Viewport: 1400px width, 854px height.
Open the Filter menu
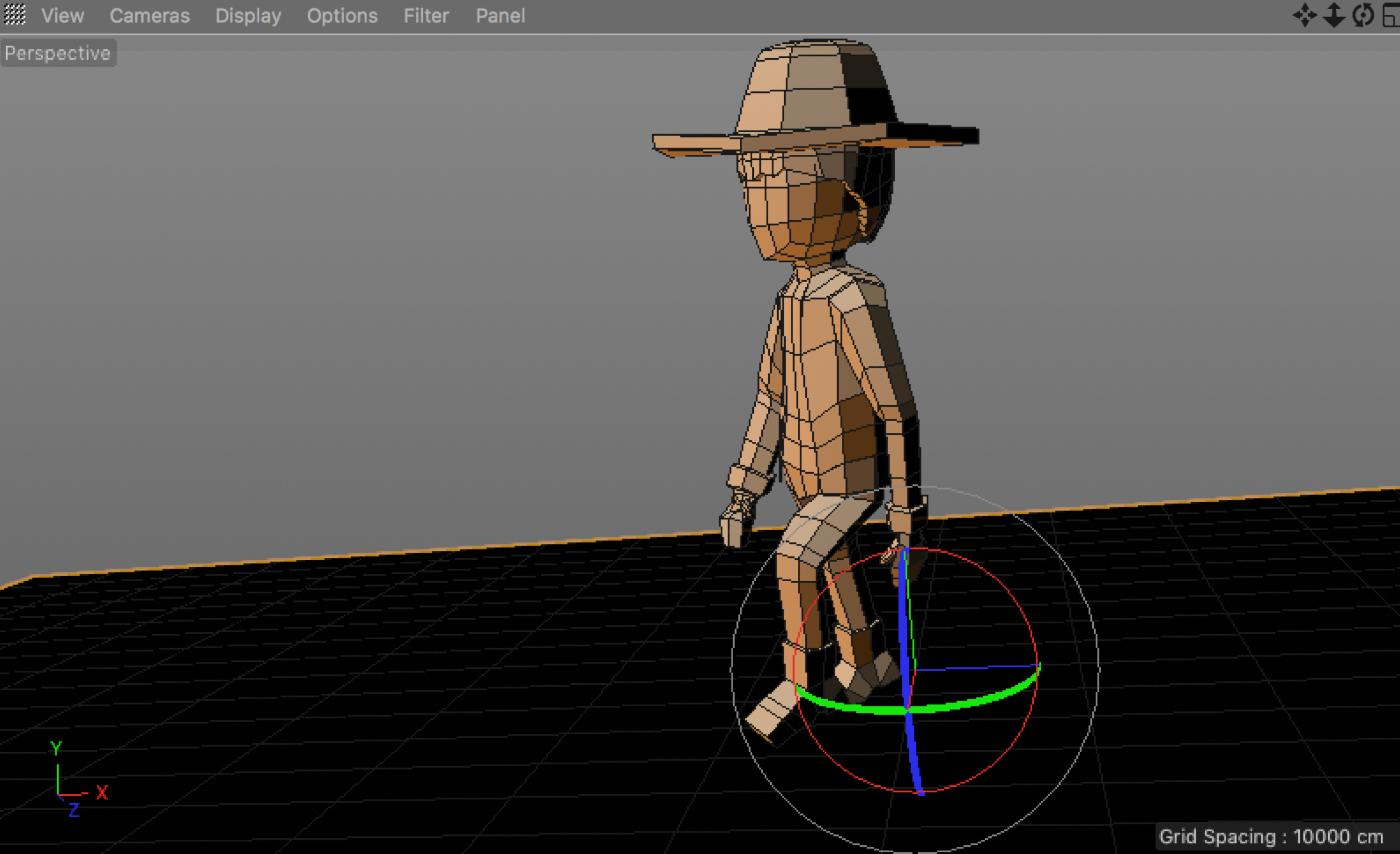click(x=426, y=16)
